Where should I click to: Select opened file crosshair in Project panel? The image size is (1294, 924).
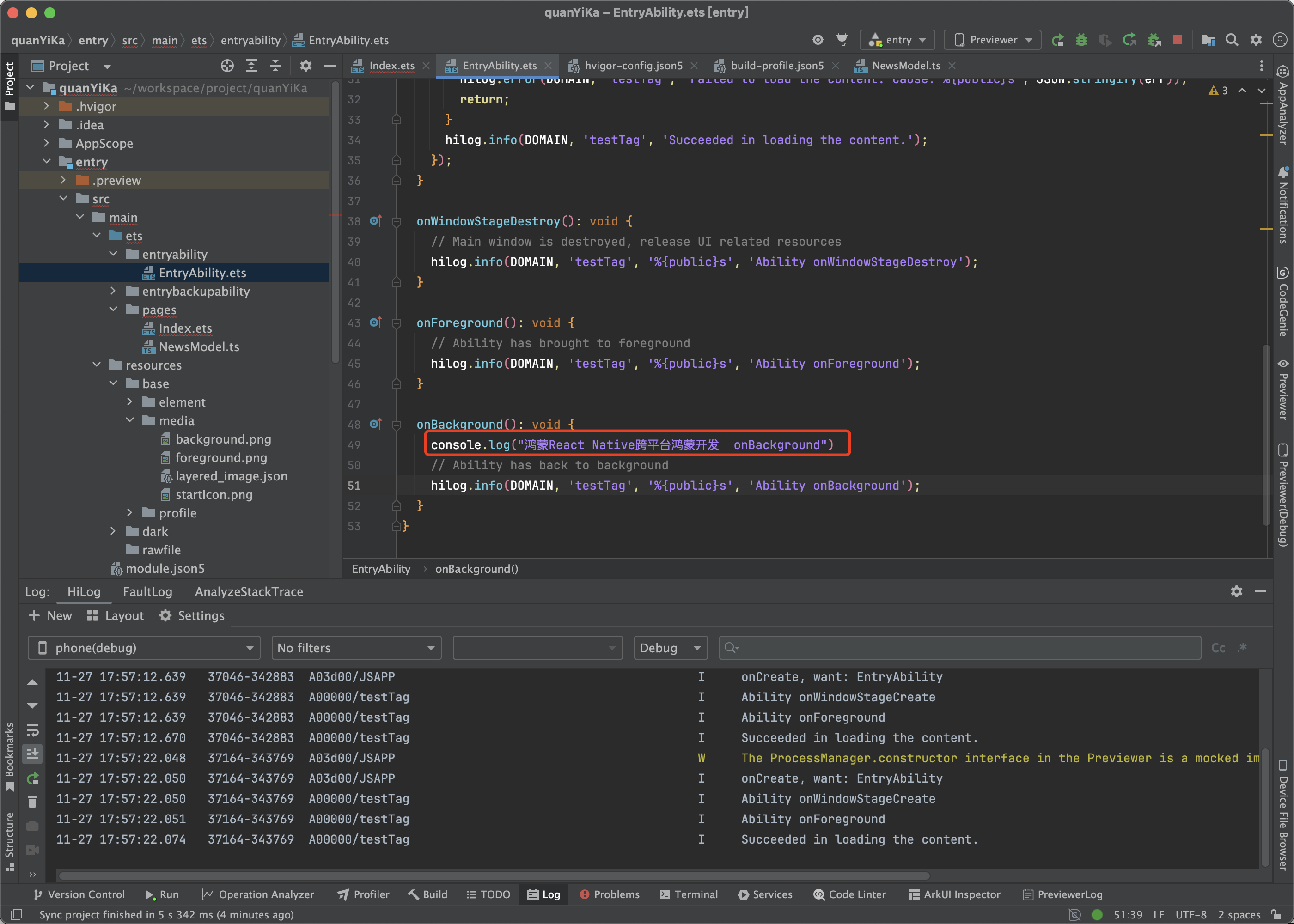pos(227,66)
